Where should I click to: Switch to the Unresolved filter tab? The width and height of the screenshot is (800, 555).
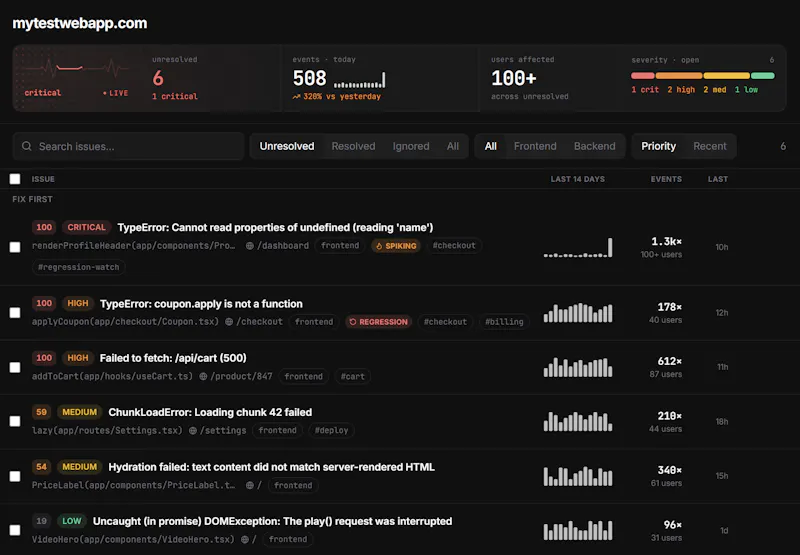click(287, 146)
